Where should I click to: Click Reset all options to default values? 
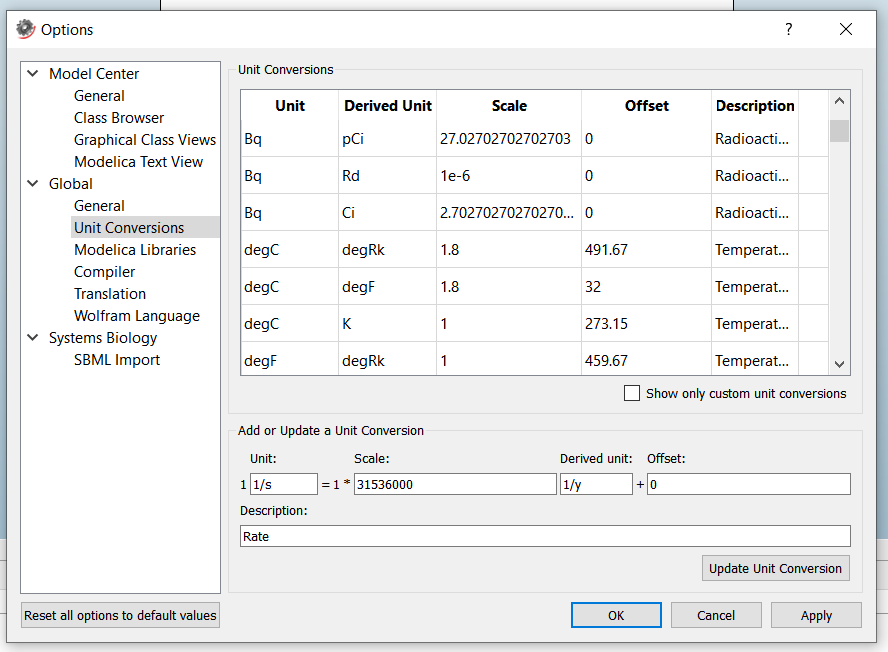pos(120,615)
